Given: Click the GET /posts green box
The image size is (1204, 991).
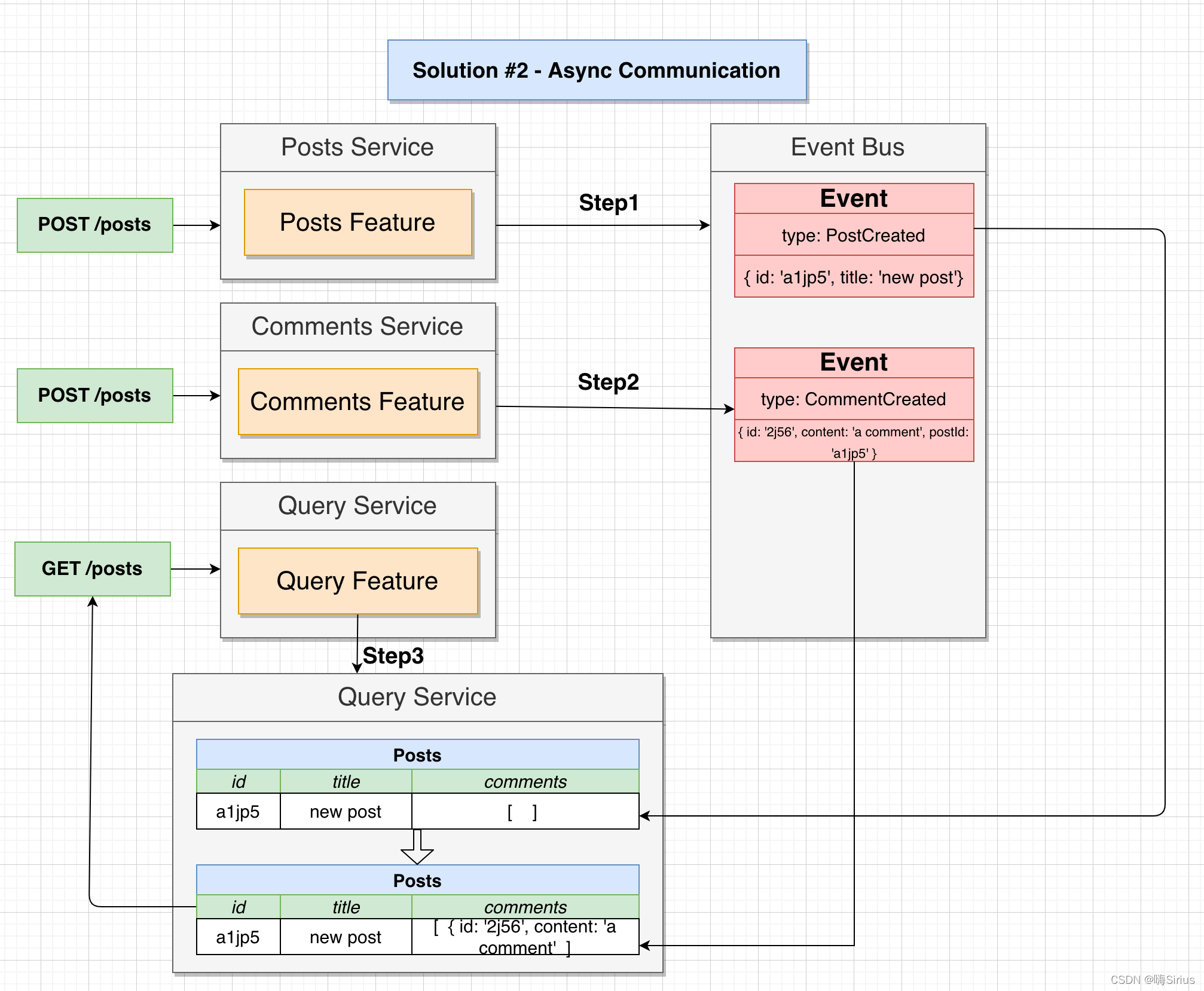Looking at the screenshot, I should (92, 568).
